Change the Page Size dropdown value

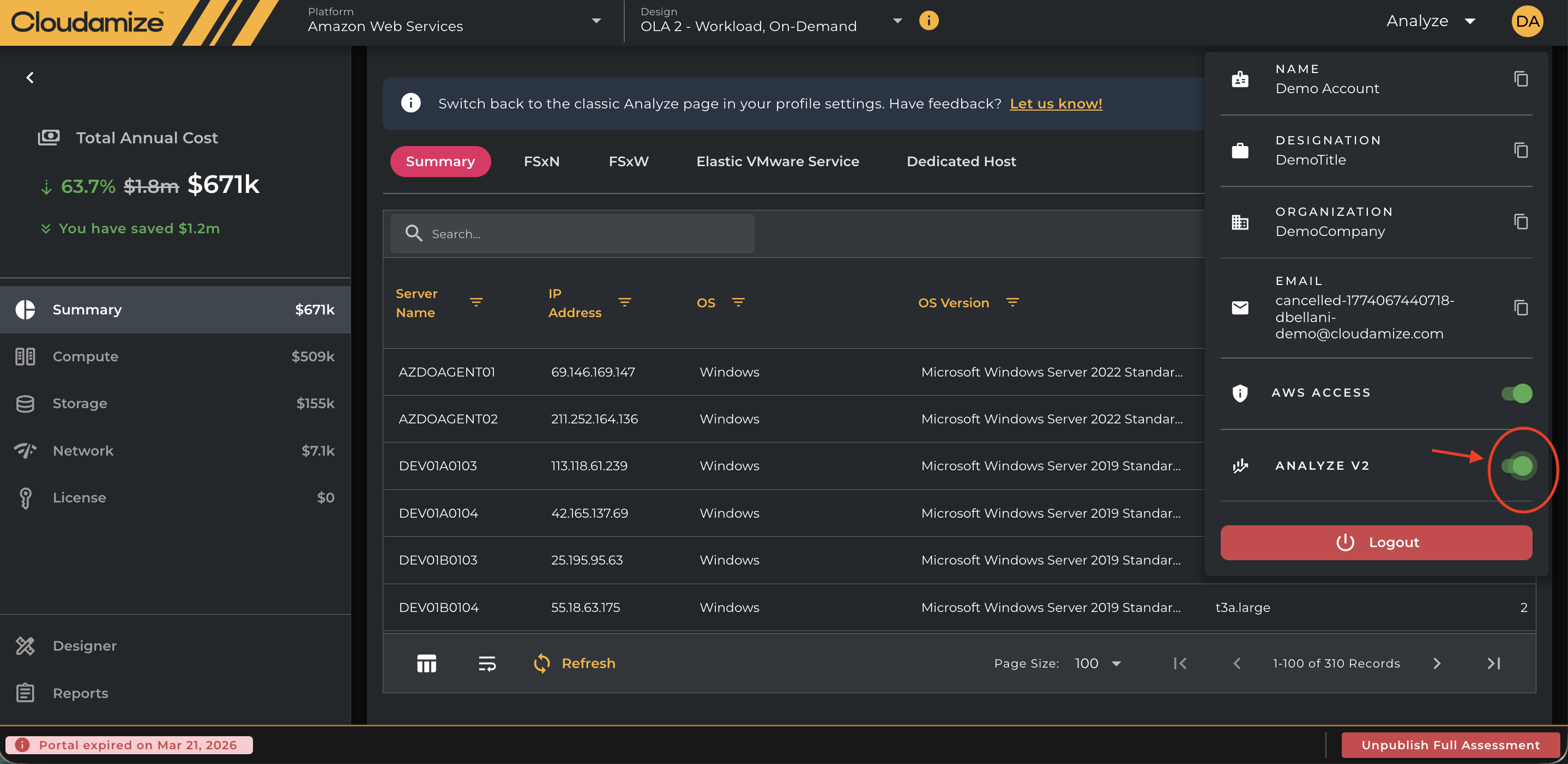click(1097, 663)
